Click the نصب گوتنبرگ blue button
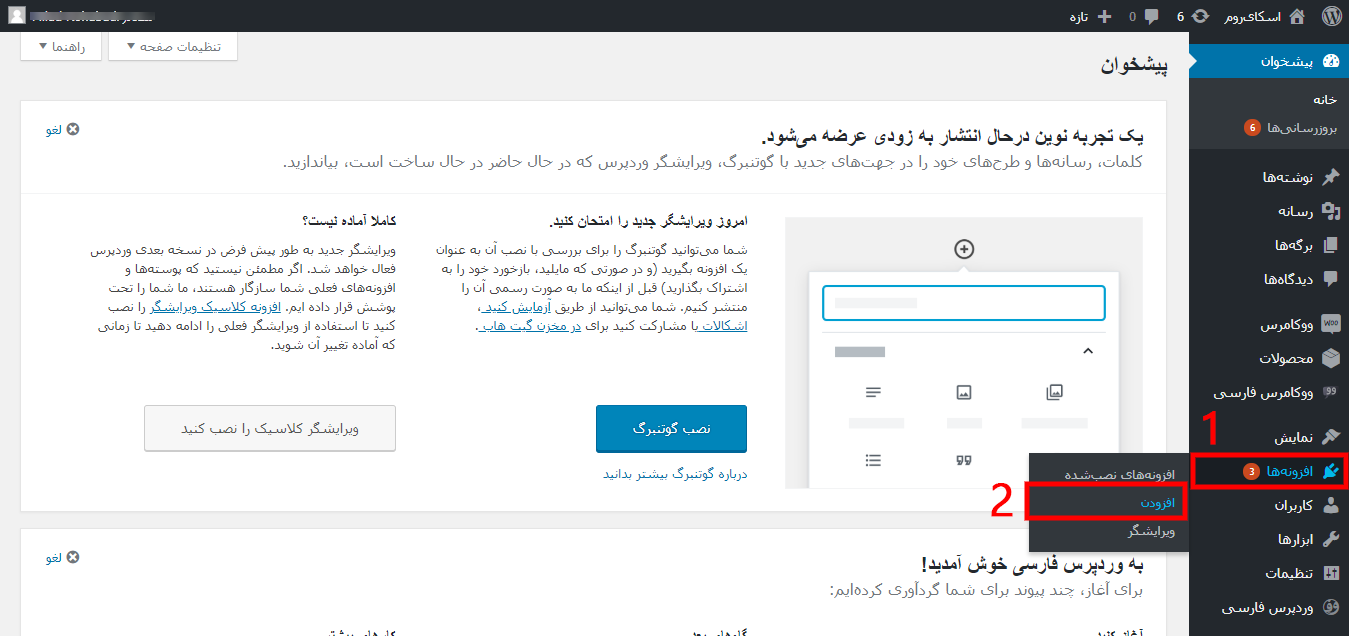 pos(672,428)
